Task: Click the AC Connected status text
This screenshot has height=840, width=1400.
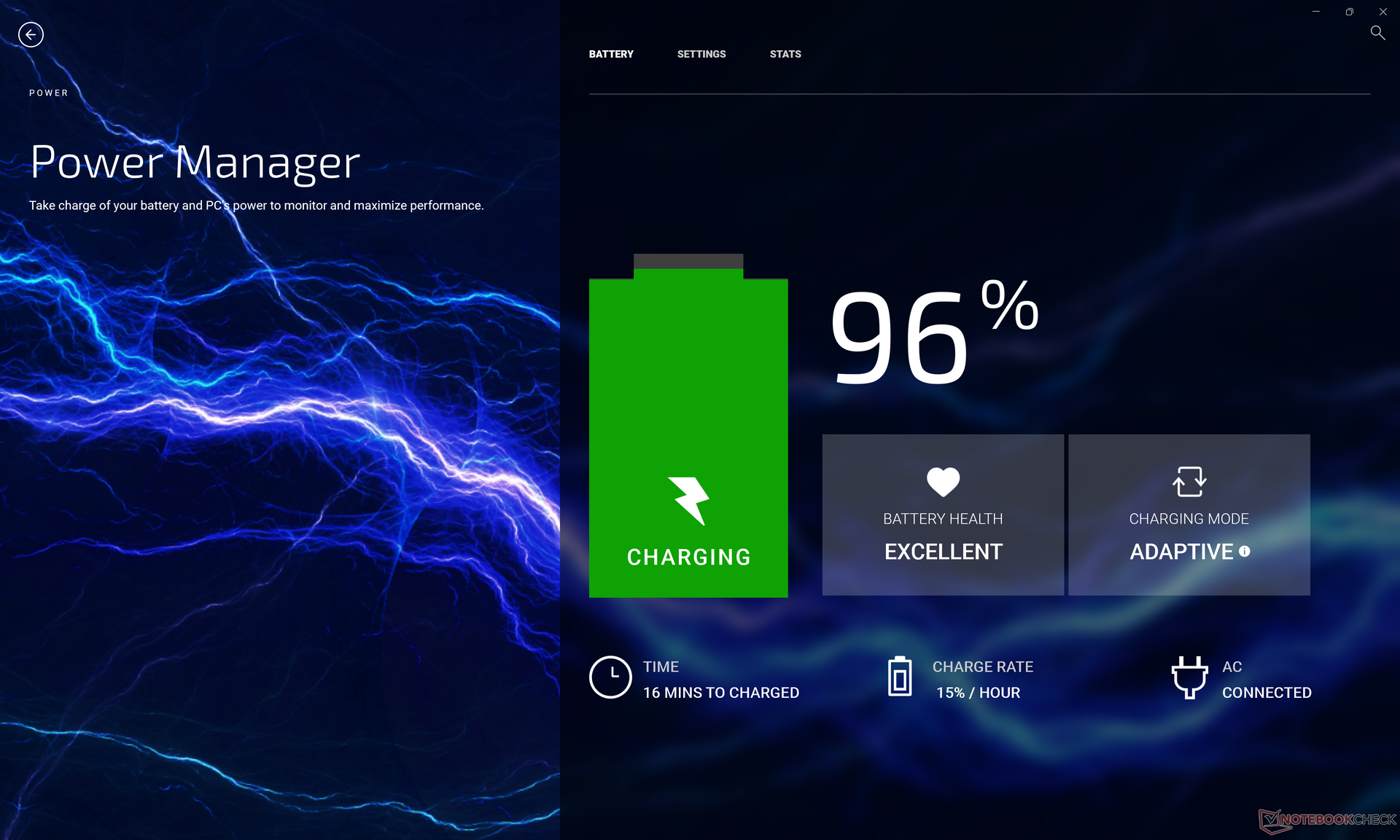Action: (1266, 693)
